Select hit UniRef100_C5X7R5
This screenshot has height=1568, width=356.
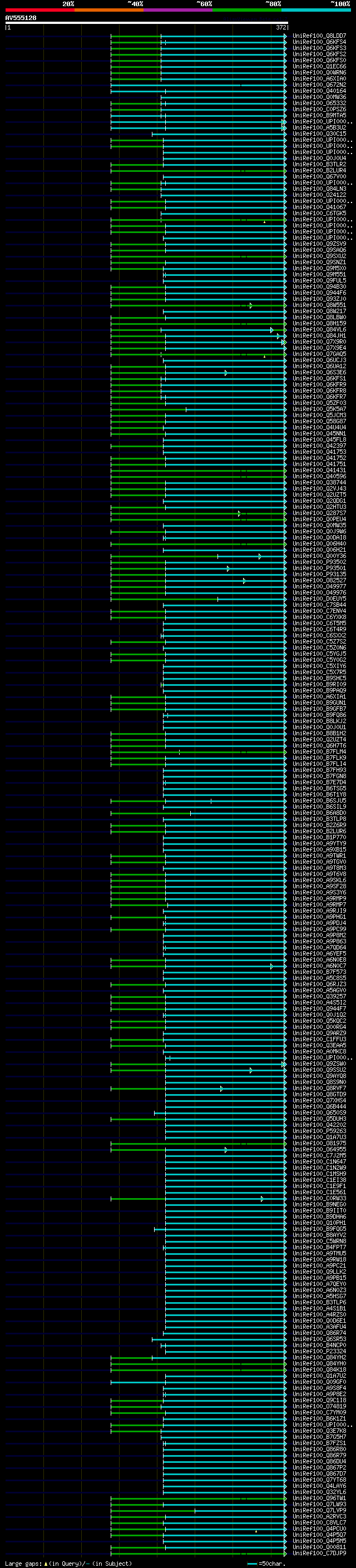point(319,672)
